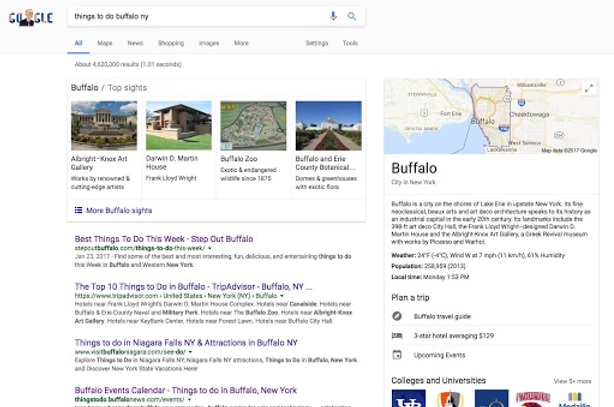Click the blue search magnifier icon
Viewport: 614px width, 407px height.
click(352, 16)
